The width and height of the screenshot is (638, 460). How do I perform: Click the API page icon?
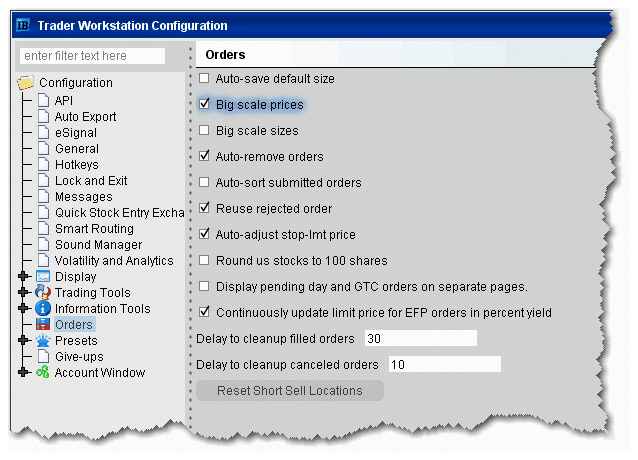coord(43,100)
